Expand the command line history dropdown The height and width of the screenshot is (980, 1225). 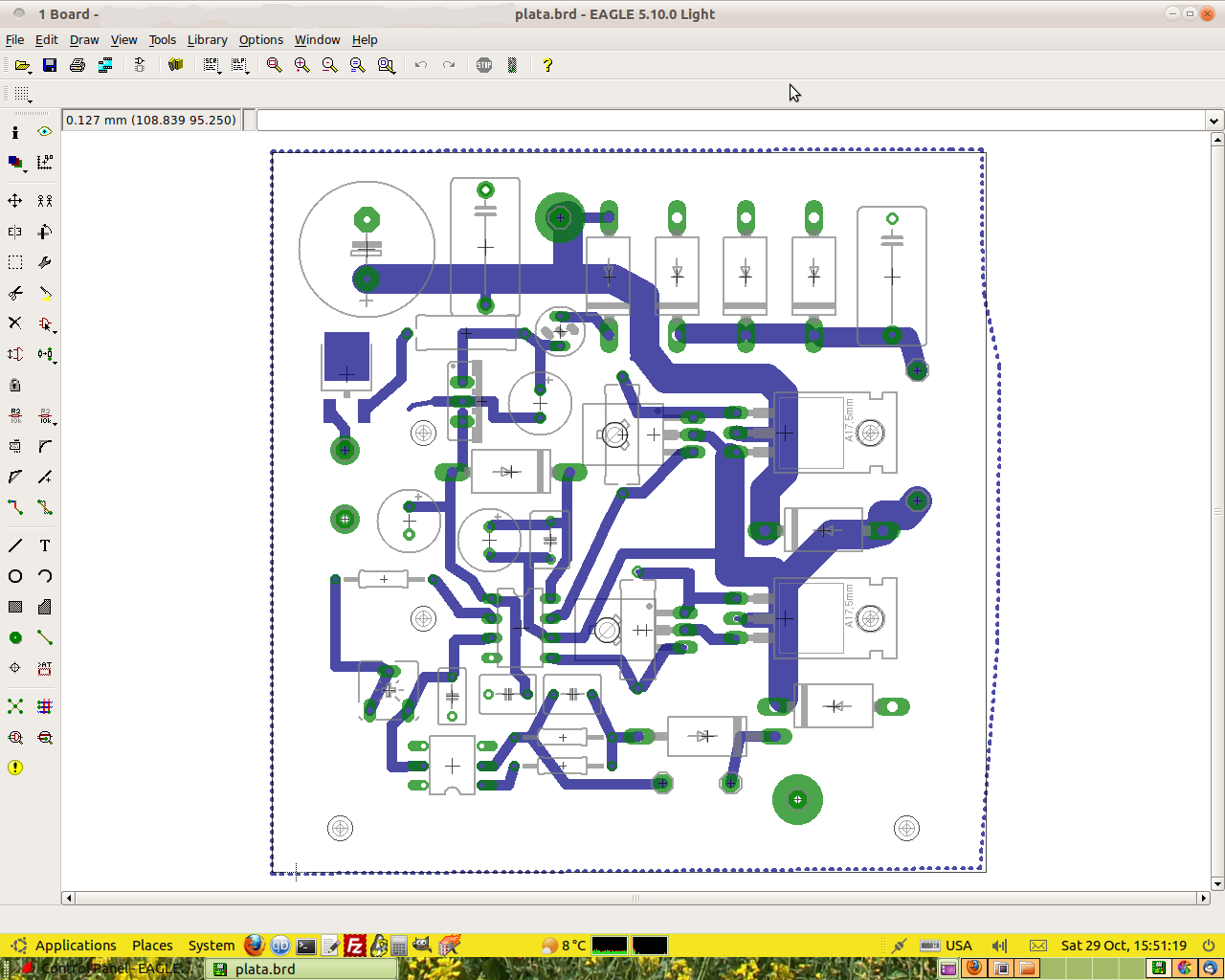[1214, 121]
